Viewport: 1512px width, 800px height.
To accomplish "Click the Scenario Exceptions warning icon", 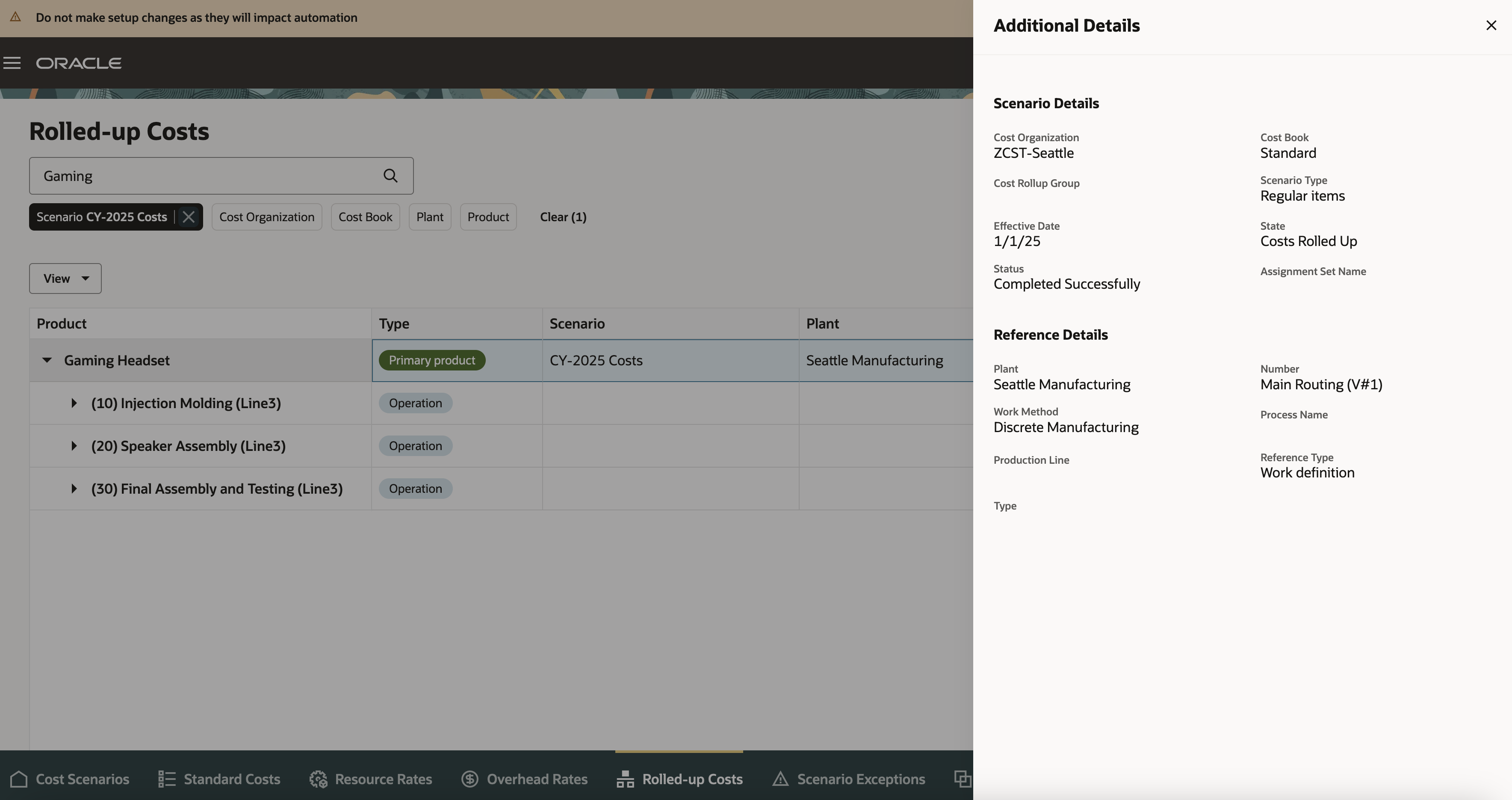I will (x=780, y=779).
